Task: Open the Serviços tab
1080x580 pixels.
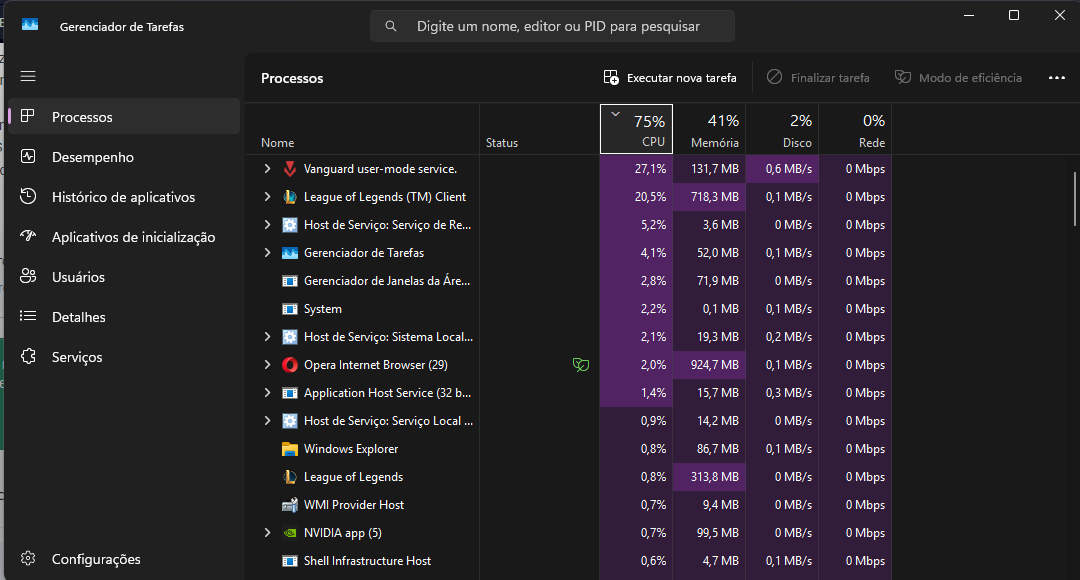Action: tap(125, 357)
